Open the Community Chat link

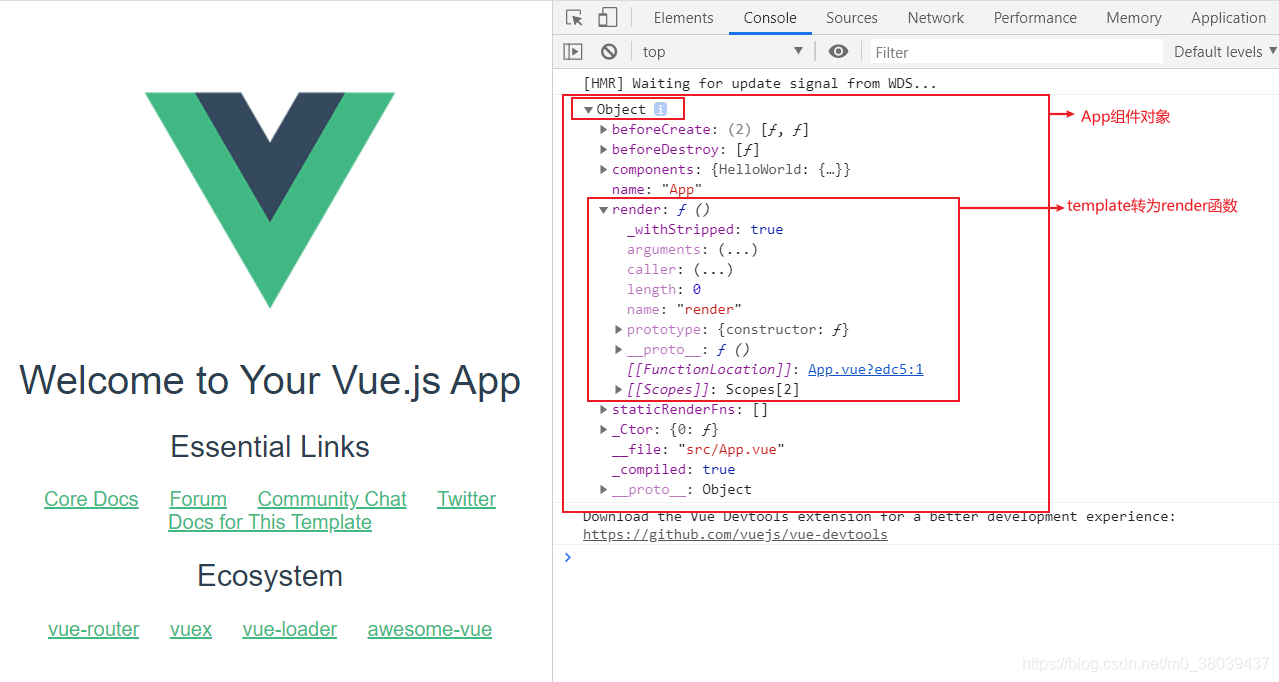[332, 499]
